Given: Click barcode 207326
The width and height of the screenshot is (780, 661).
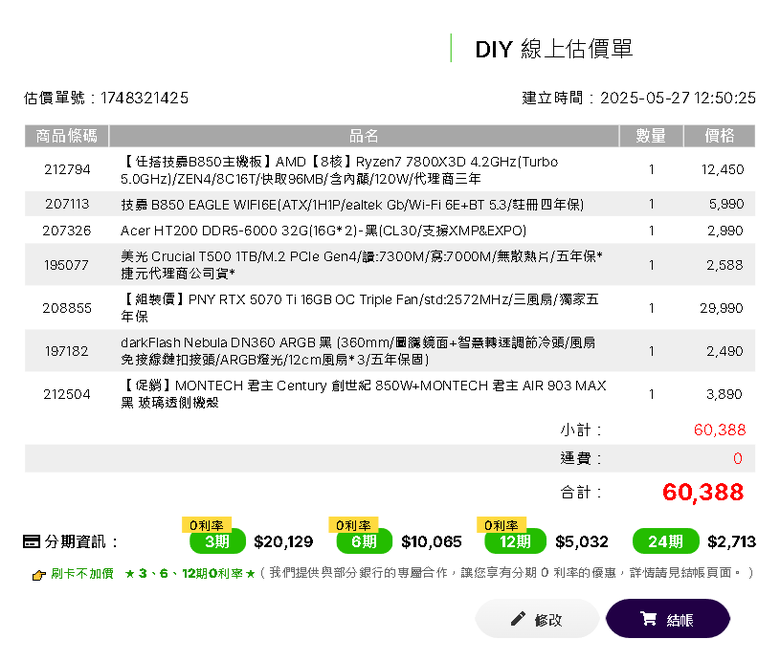Looking at the screenshot, I should 67,231.
